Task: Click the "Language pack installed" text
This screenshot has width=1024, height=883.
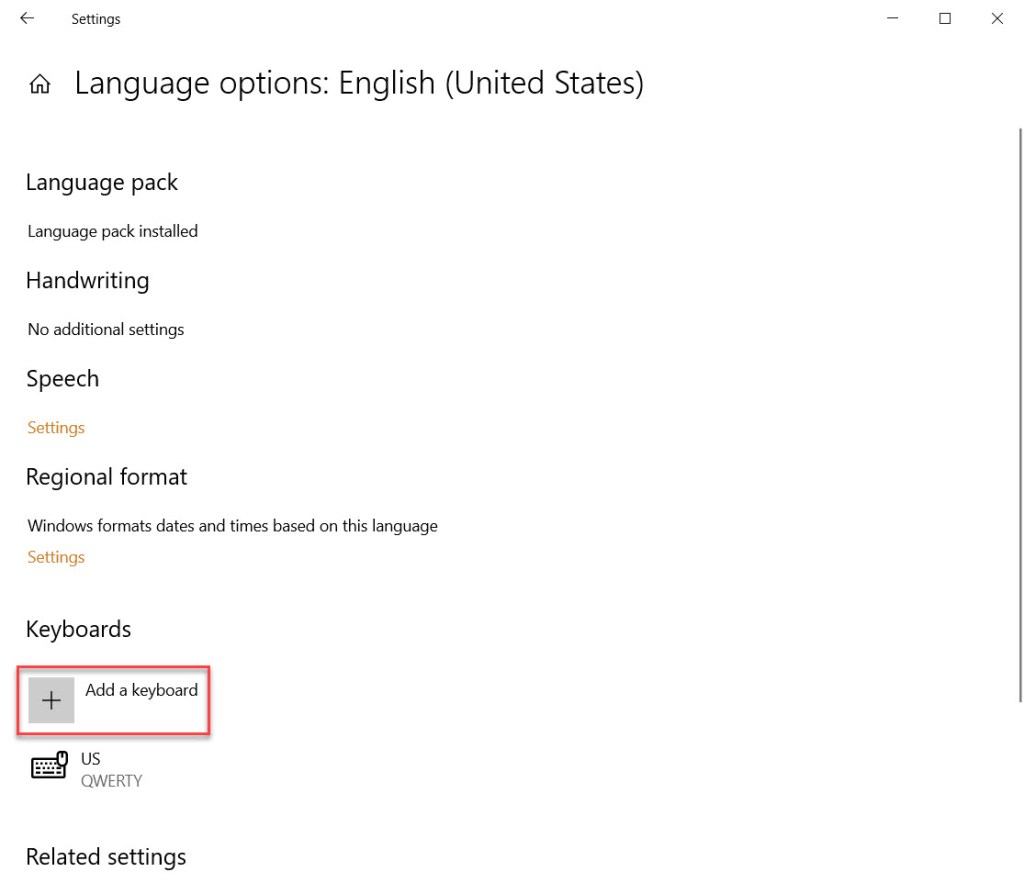Action: [x=113, y=231]
